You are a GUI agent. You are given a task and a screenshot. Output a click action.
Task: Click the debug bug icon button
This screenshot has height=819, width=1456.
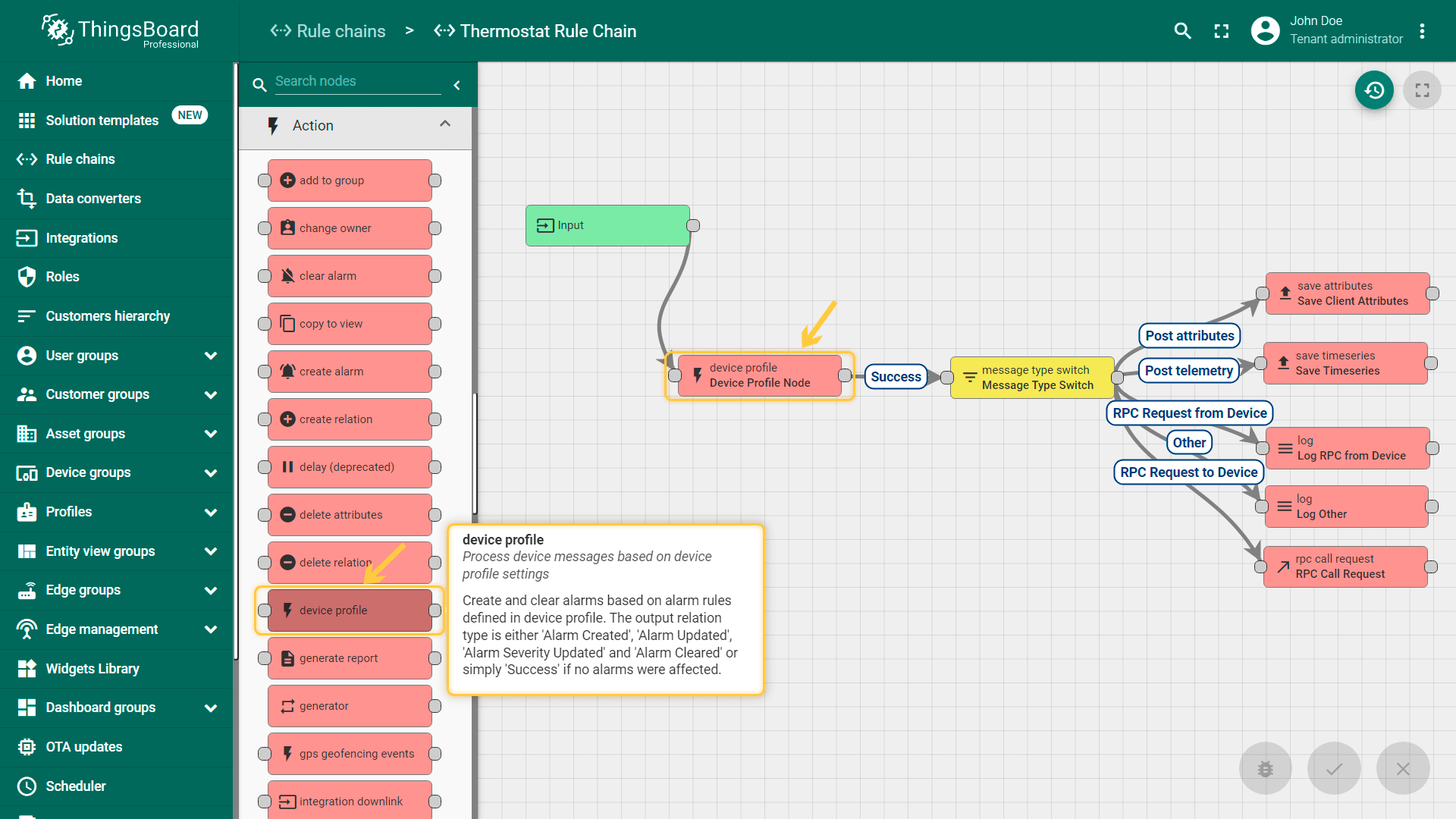point(1265,768)
